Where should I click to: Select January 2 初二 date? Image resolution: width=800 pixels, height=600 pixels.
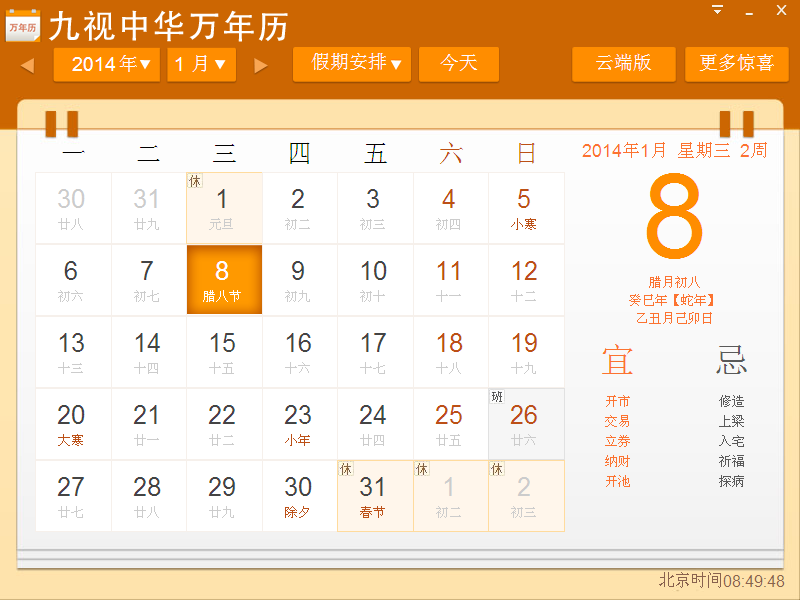[300, 208]
